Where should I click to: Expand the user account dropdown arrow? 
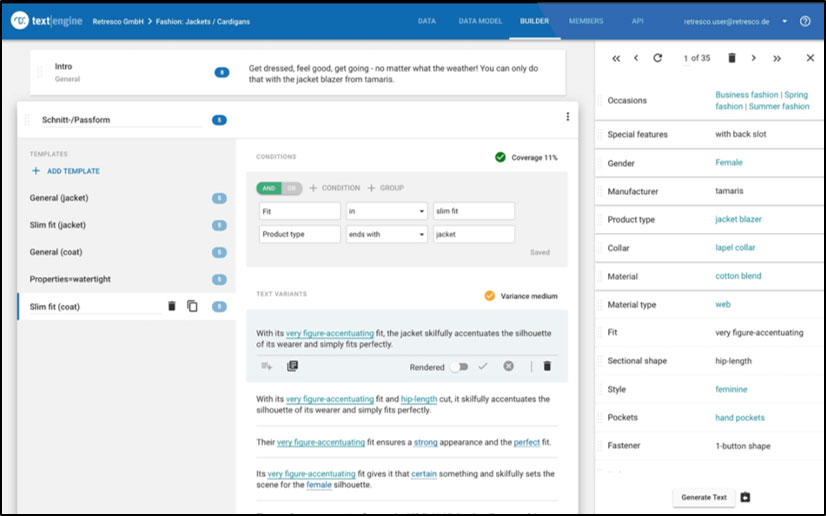785,21
